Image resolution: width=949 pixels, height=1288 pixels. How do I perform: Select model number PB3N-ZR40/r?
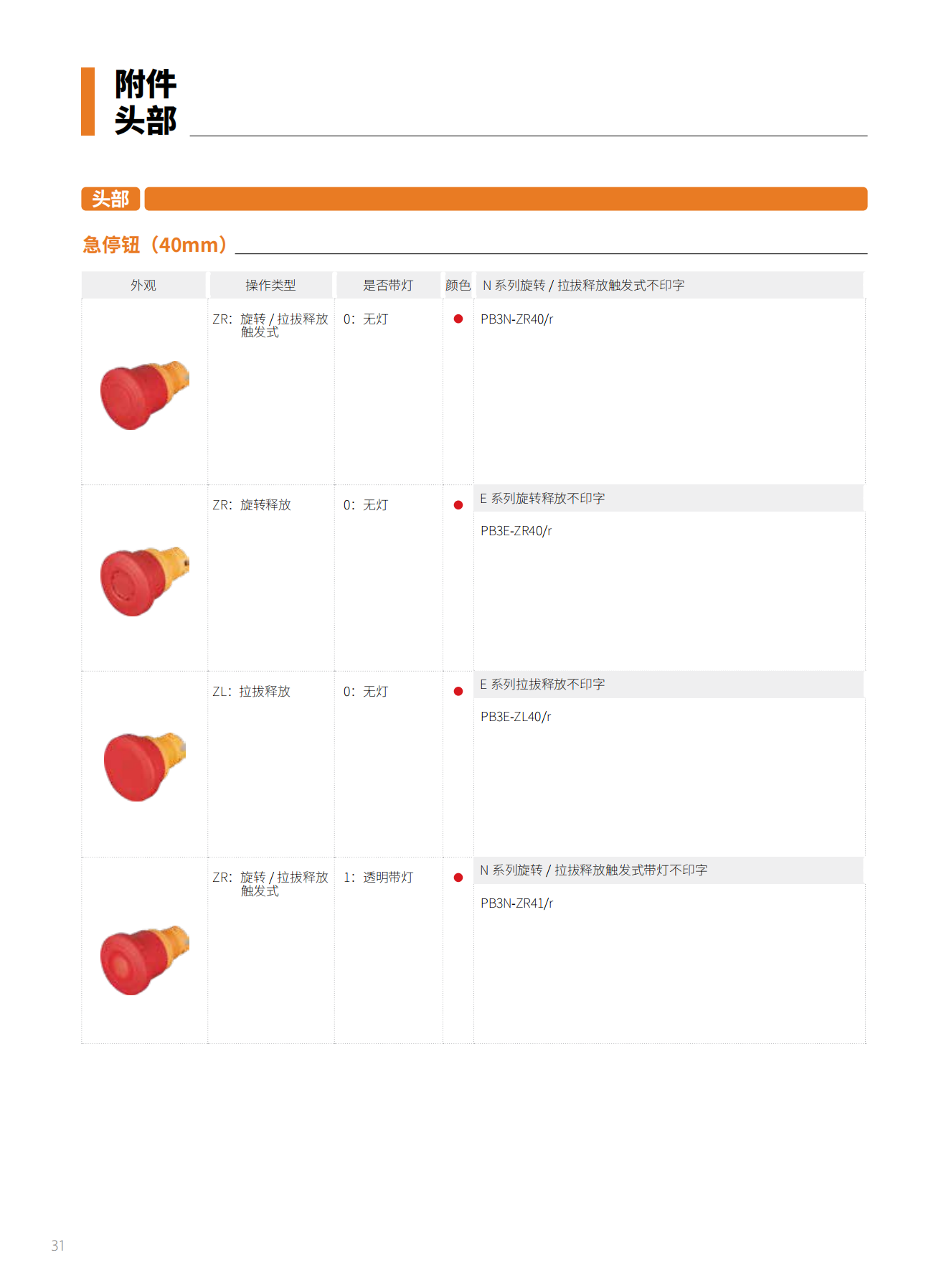click(x=516, y=319)
